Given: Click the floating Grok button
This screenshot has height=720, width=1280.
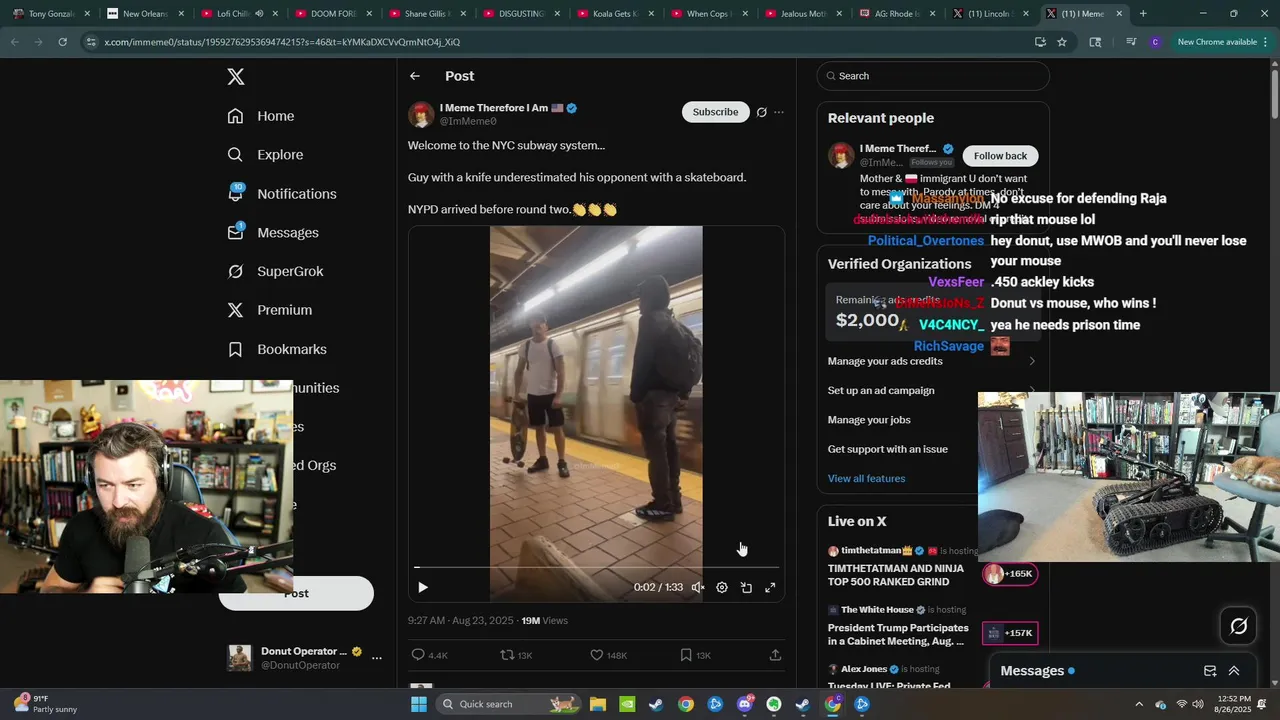Looking at the screenshot, I should (x=1238, y=626).
